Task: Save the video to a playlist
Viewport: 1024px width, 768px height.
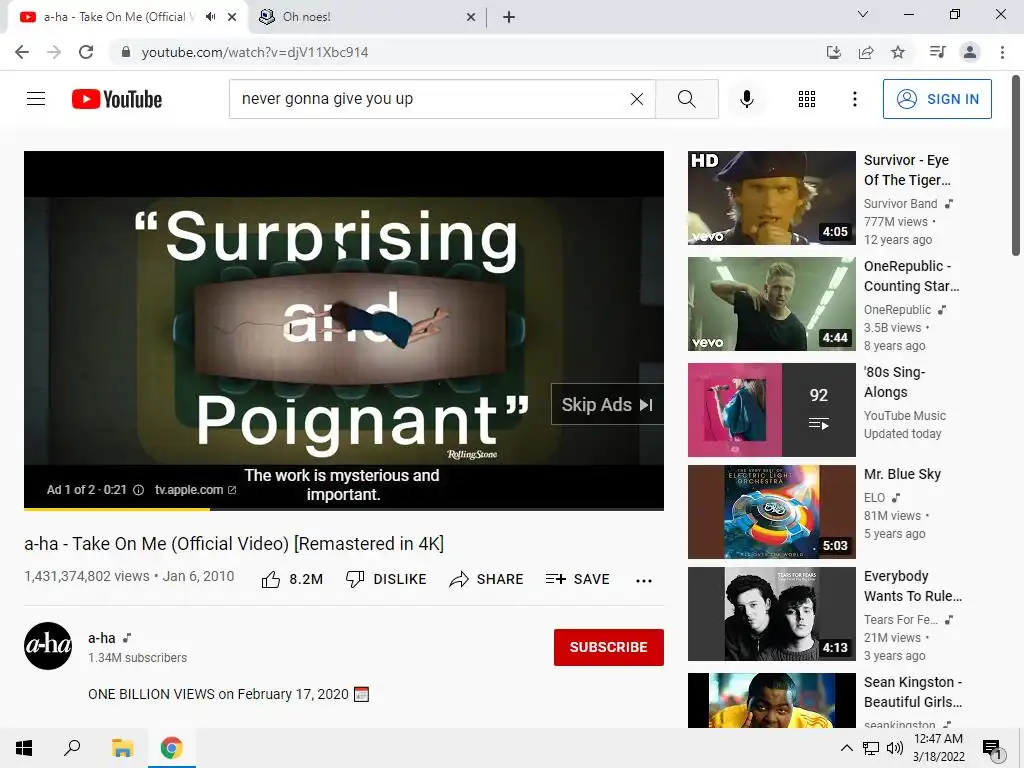Action: tap(578, 579)
